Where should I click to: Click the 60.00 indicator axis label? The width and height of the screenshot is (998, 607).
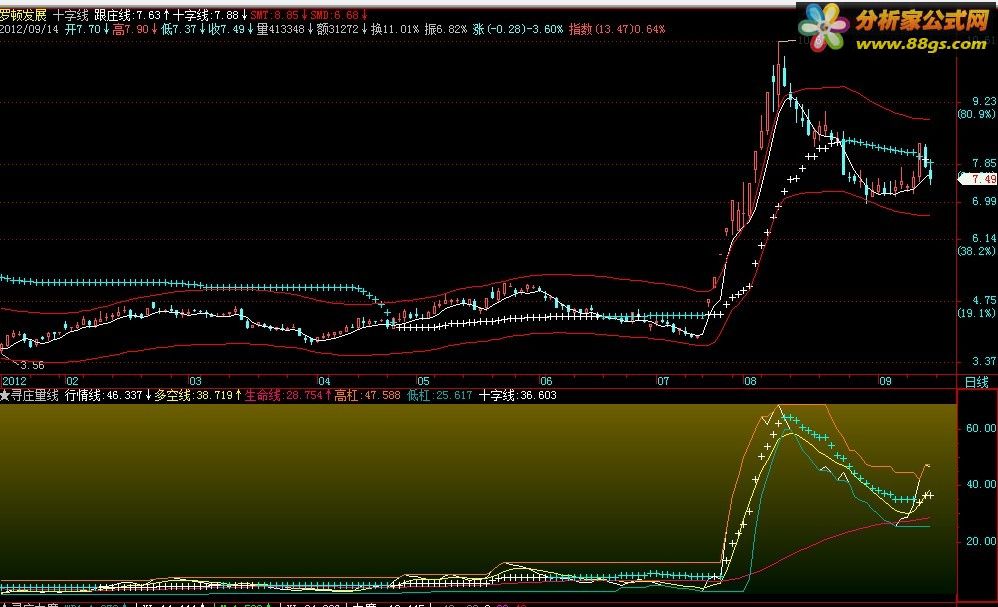pos(981,428)
